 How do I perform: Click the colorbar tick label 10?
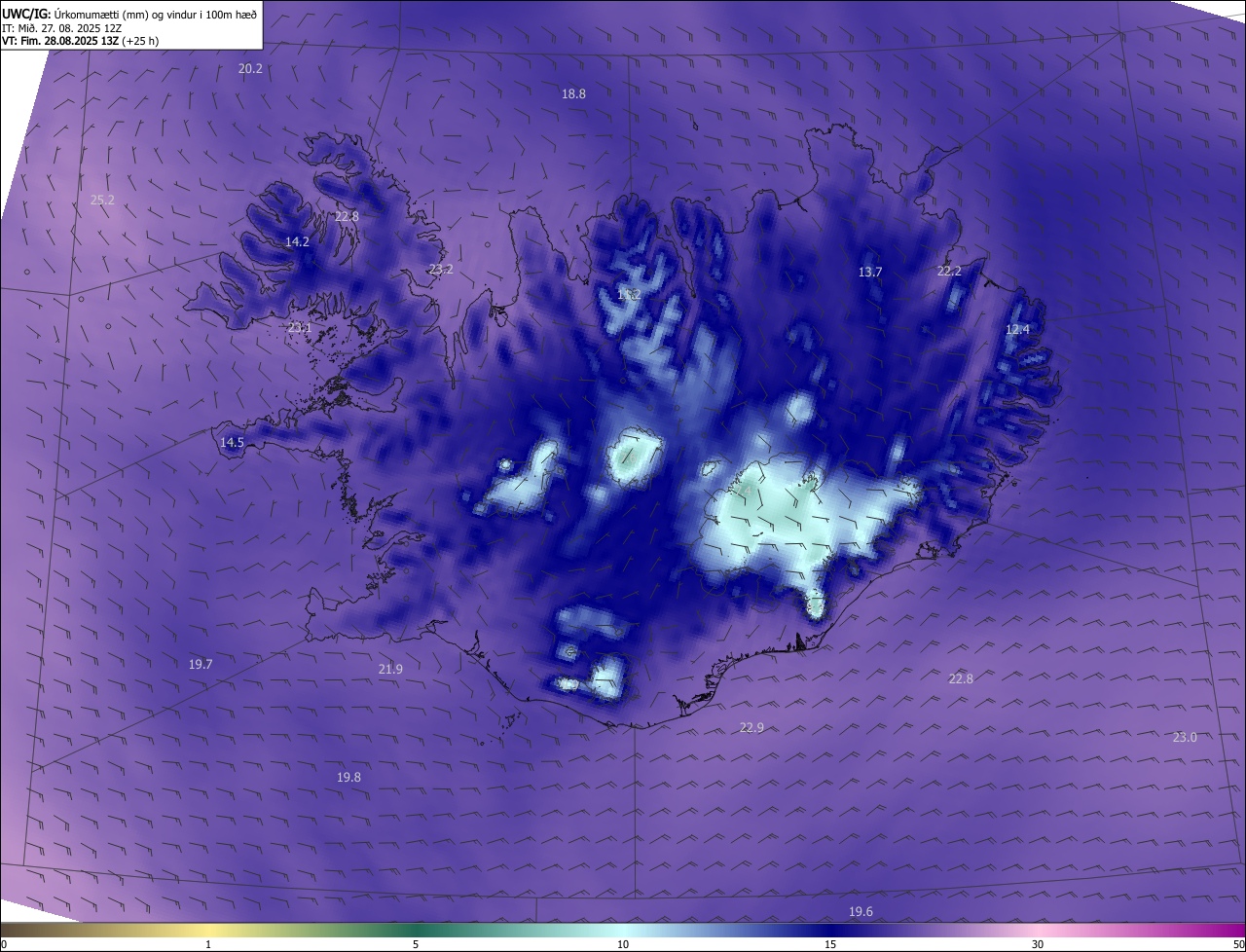pos(623,944)
